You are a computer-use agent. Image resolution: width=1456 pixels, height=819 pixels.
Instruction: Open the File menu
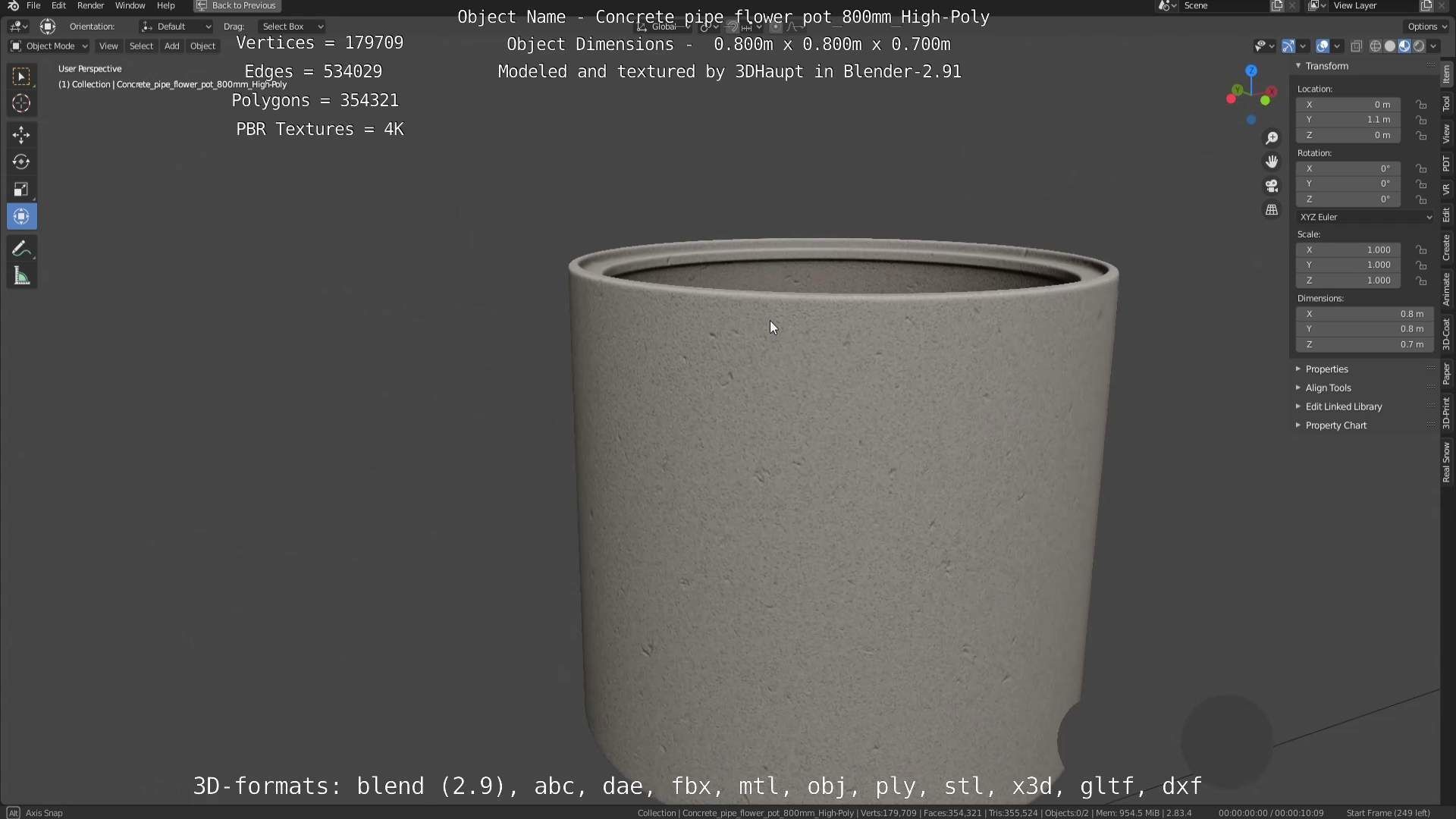click(x=33, y=5)
